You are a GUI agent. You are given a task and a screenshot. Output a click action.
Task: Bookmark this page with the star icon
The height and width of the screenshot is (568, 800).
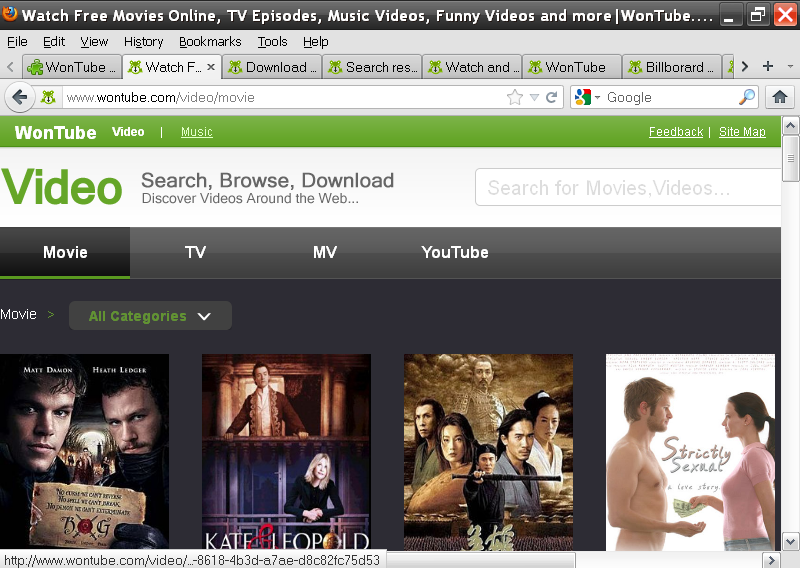(515, 97)
